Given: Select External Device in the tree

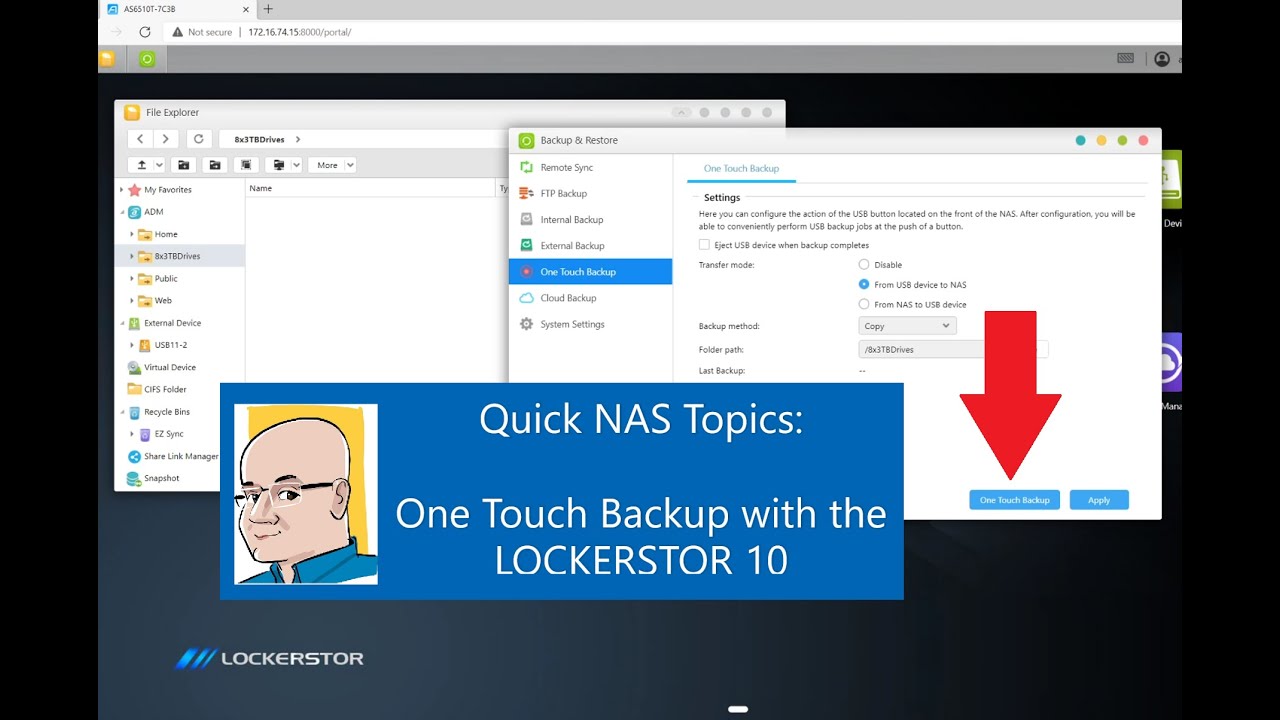Looking at the screenshot, I should pos(172,323).
